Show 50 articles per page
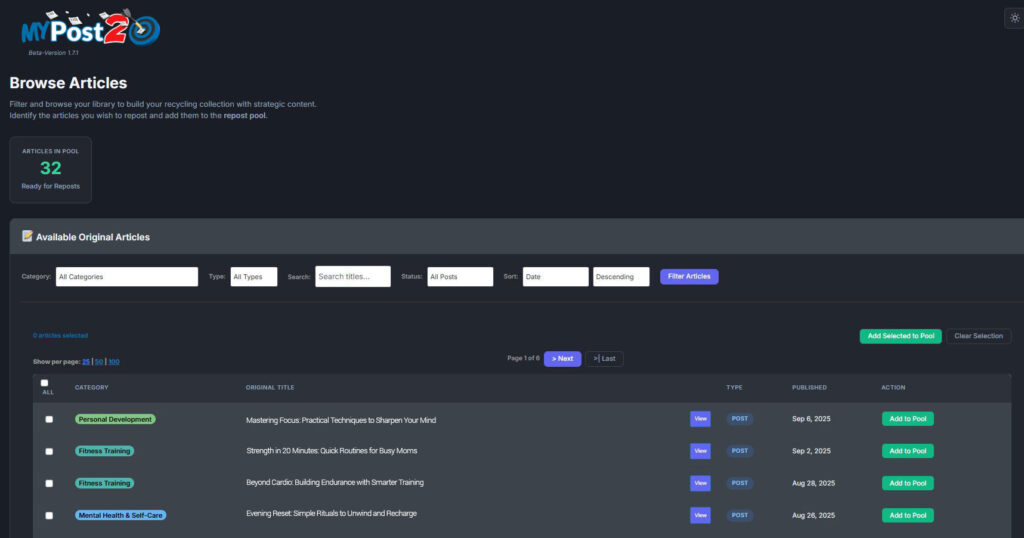This screenshot has width=1024, height=538. click(98, 362)
